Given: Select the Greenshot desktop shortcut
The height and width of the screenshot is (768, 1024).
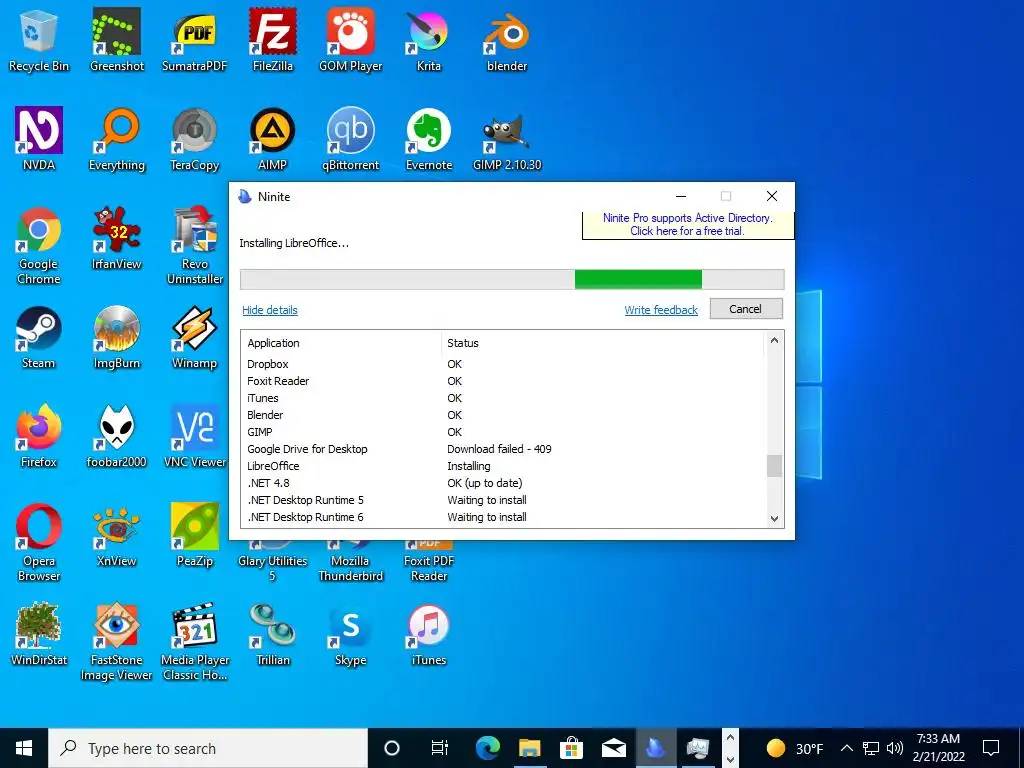Looking at the screenshot, I should (x=117, y=40).
